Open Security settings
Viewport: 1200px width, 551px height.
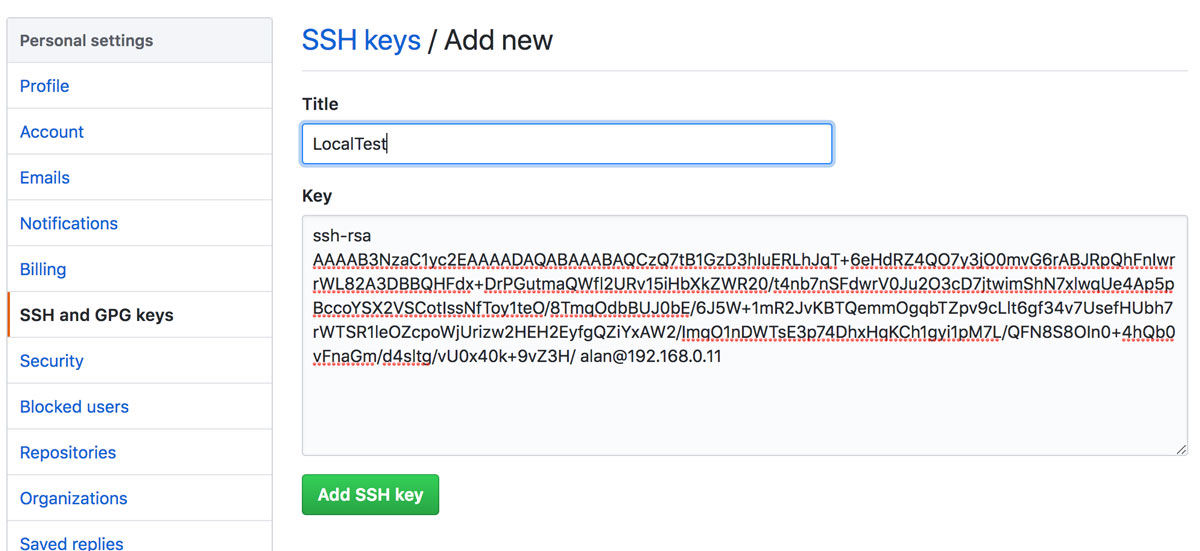(52, 361)
